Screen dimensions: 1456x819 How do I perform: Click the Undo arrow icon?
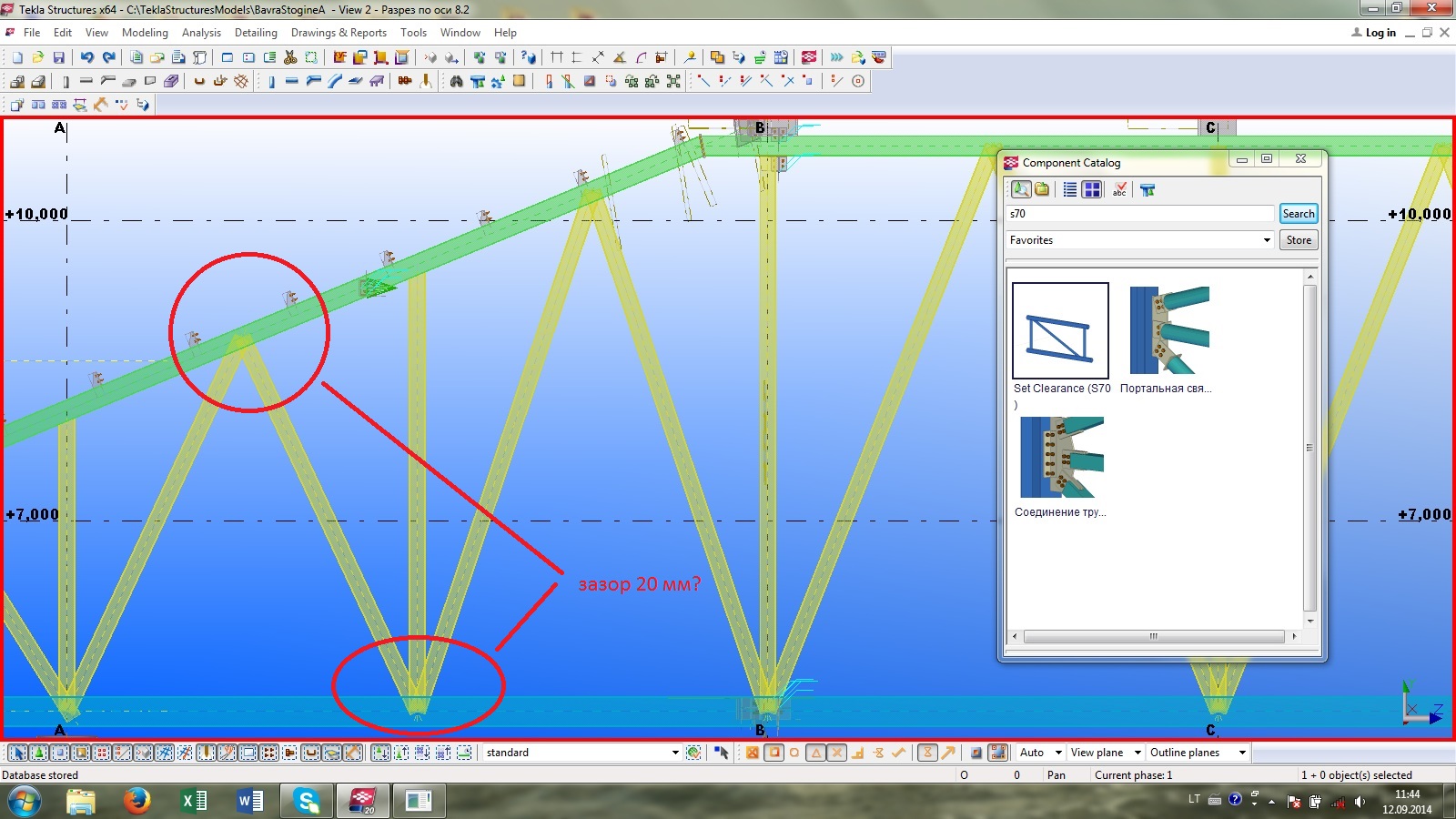click(x=86, y=57)
